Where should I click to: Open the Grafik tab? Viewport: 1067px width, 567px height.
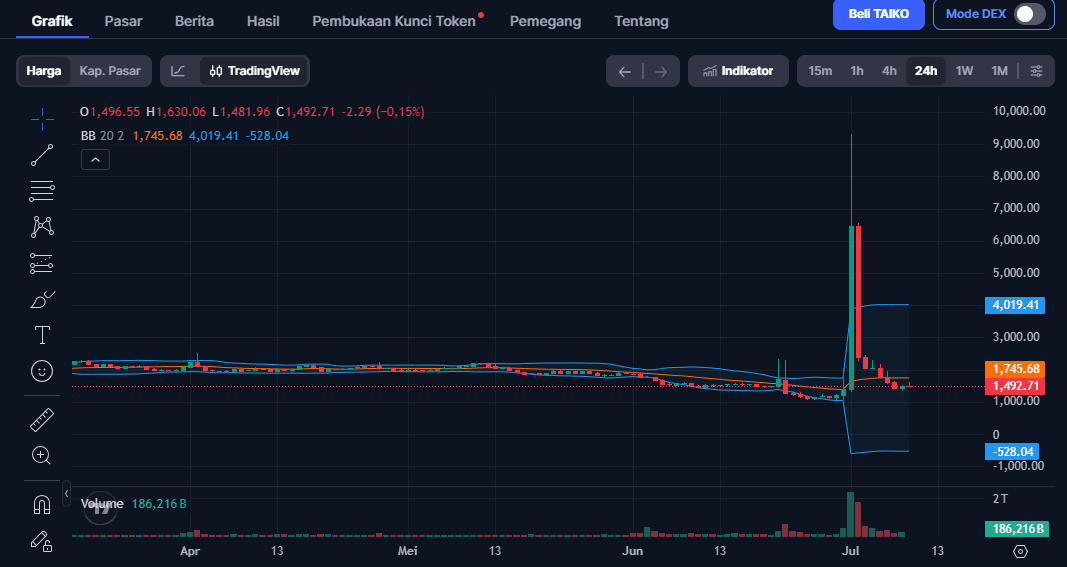[52, 21]
